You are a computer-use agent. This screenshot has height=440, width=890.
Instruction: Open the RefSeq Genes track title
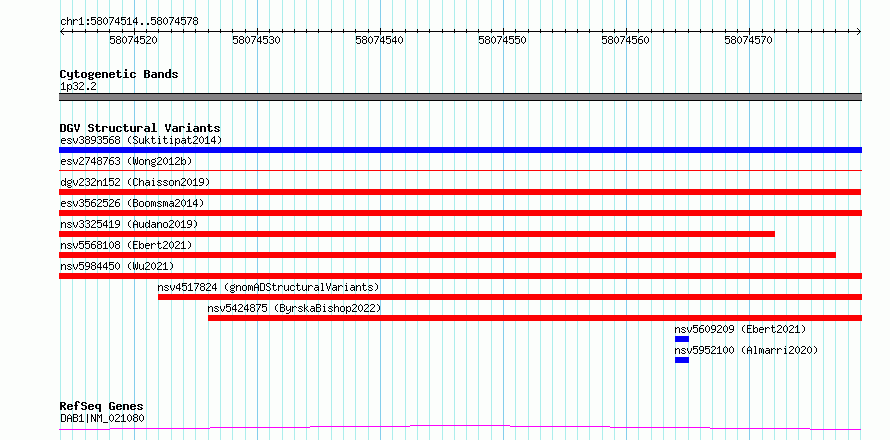click(x=102, y=407)
